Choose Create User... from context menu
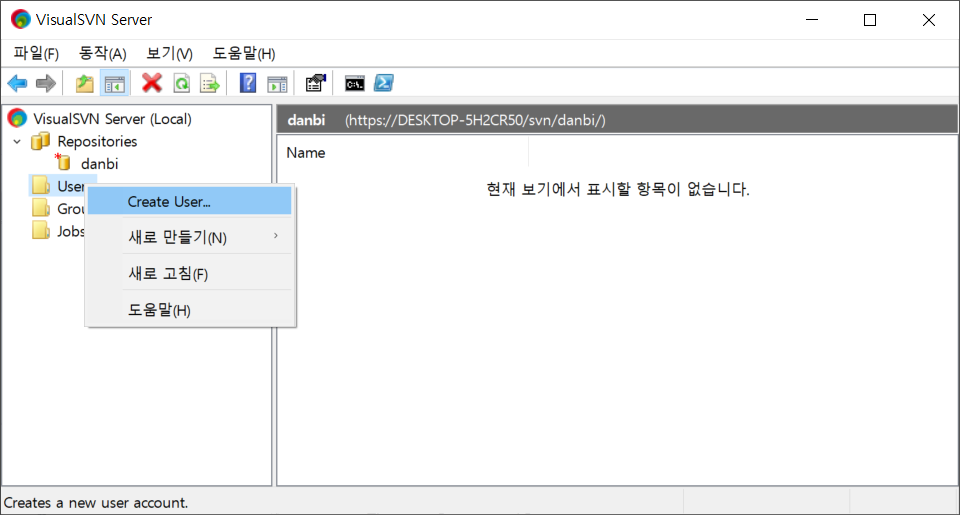This screenshot has height=515, width=960. [189, 201]
